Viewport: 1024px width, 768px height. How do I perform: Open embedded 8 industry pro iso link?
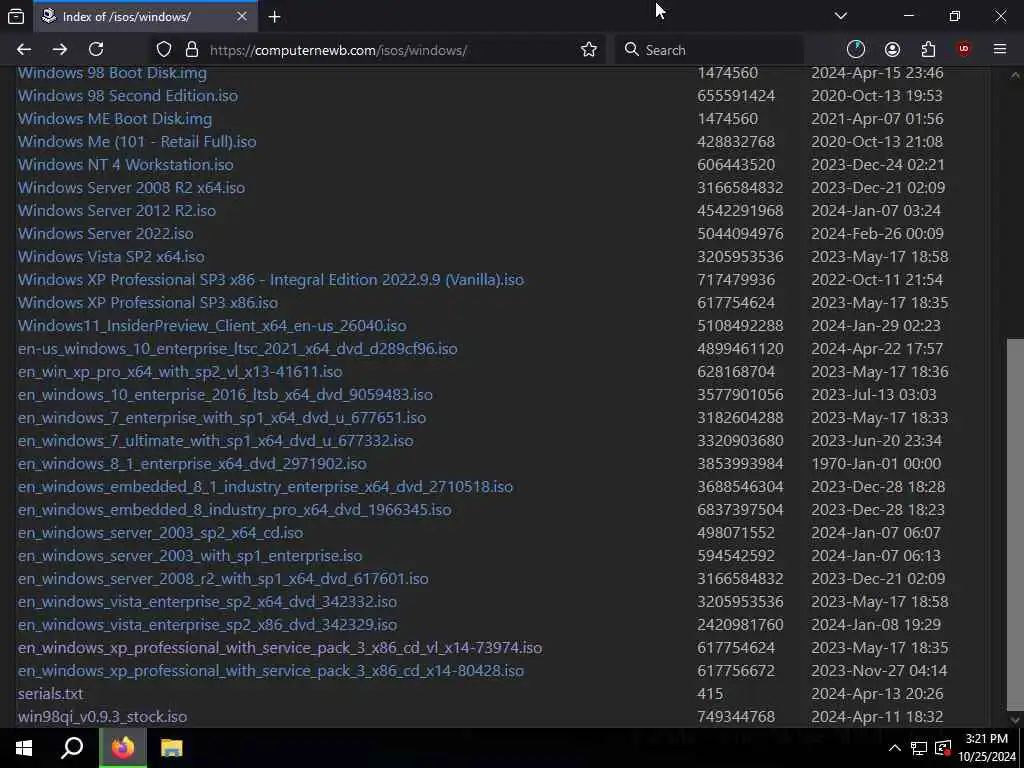click(x=234, y=509)
